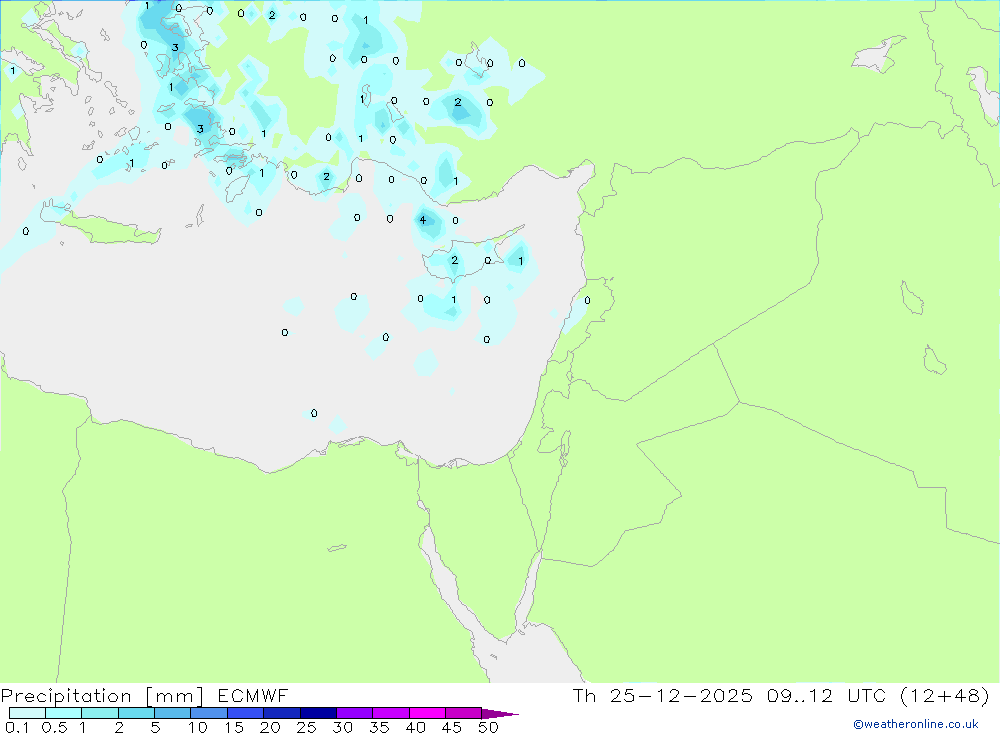Click the '25' legend scale label

click(x=306, y=727)
